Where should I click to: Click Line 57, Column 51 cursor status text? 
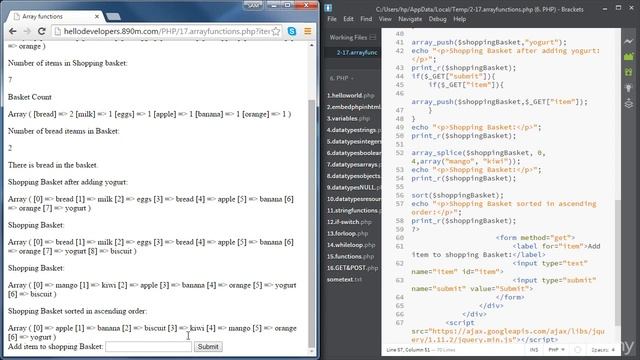[x=408, y=350]
